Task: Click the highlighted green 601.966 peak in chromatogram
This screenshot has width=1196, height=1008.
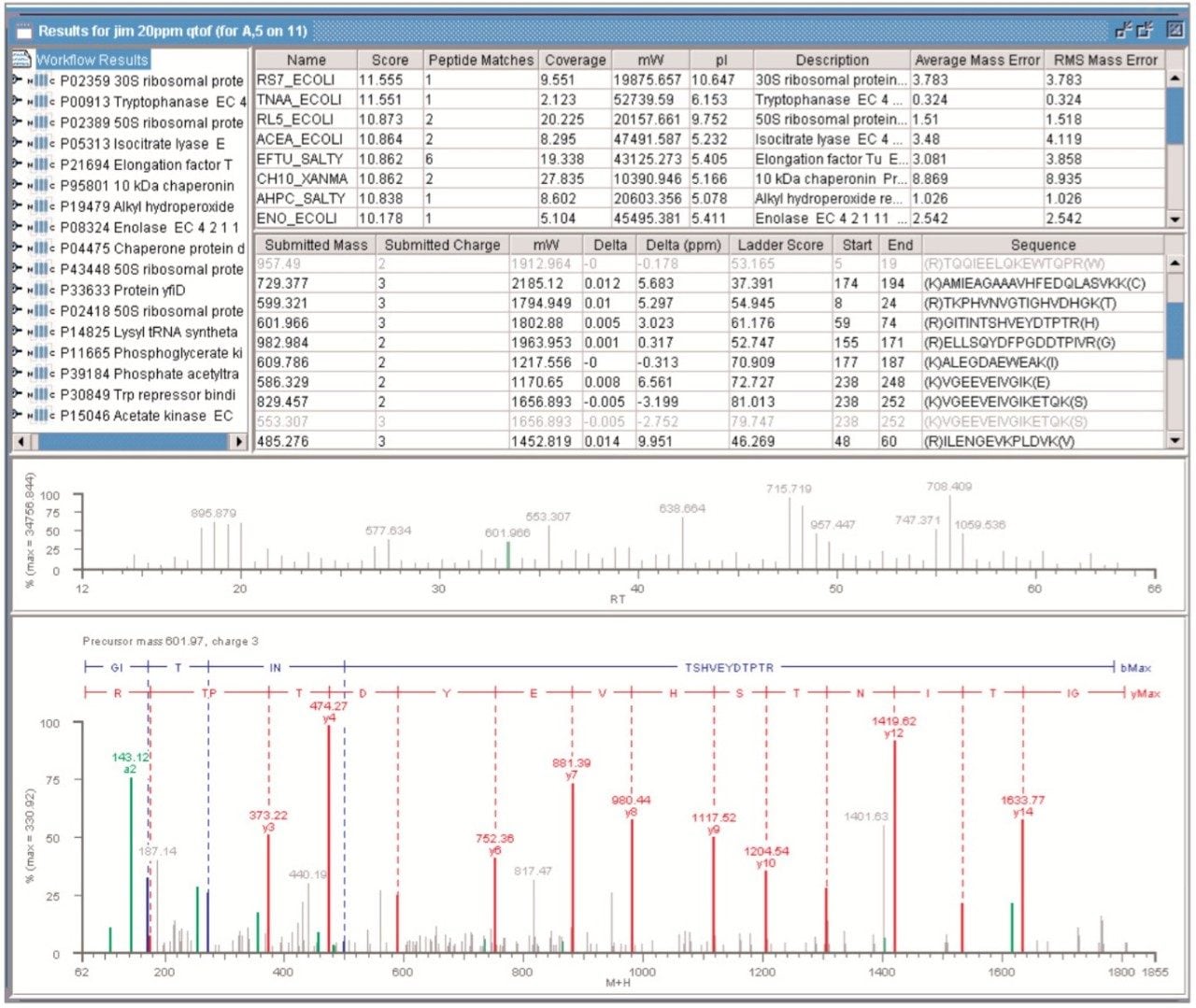Action: 507,555
